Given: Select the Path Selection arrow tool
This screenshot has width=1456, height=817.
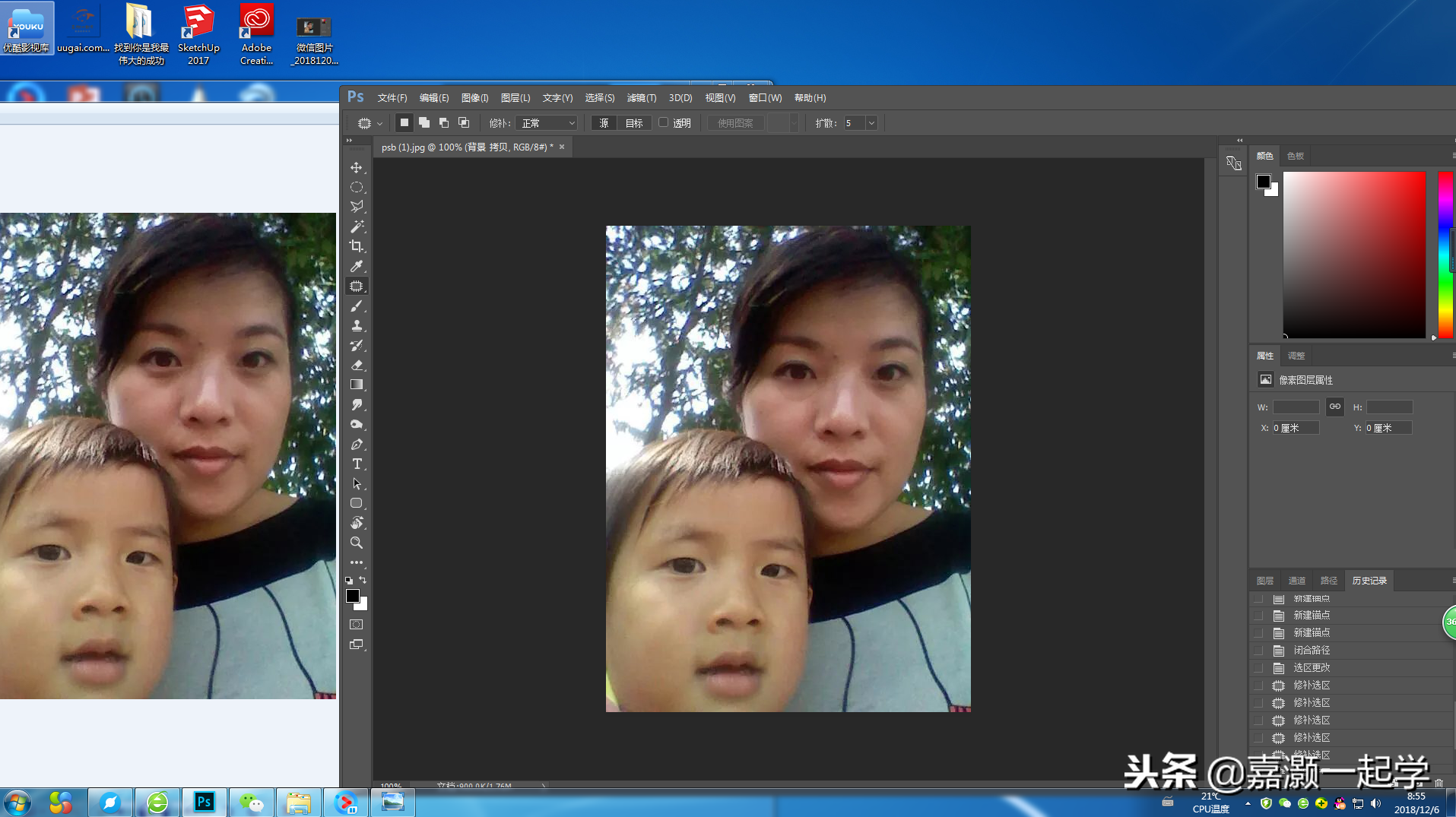Looking at the screenshot, I should tap(356, 483).
